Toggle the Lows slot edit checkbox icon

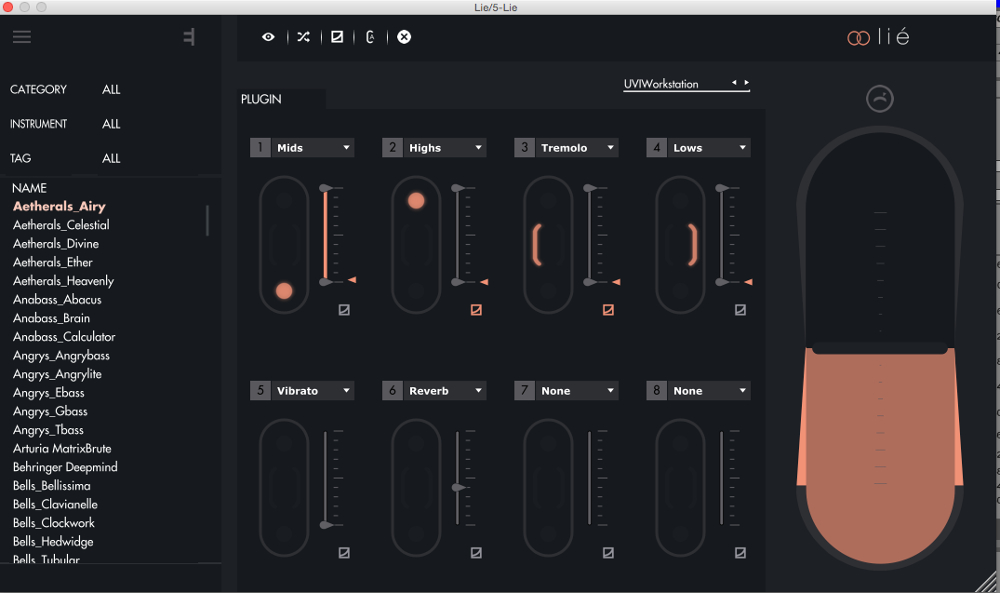click(x=740, y=310)
